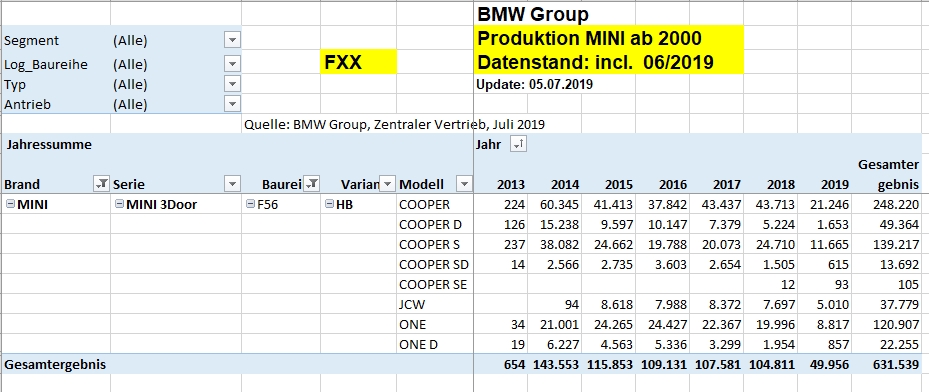Select the Antrieb filter label
Image resolution: width=929 pixels, height=392 pixels.
pyautogui.click(x=27, y=104)
